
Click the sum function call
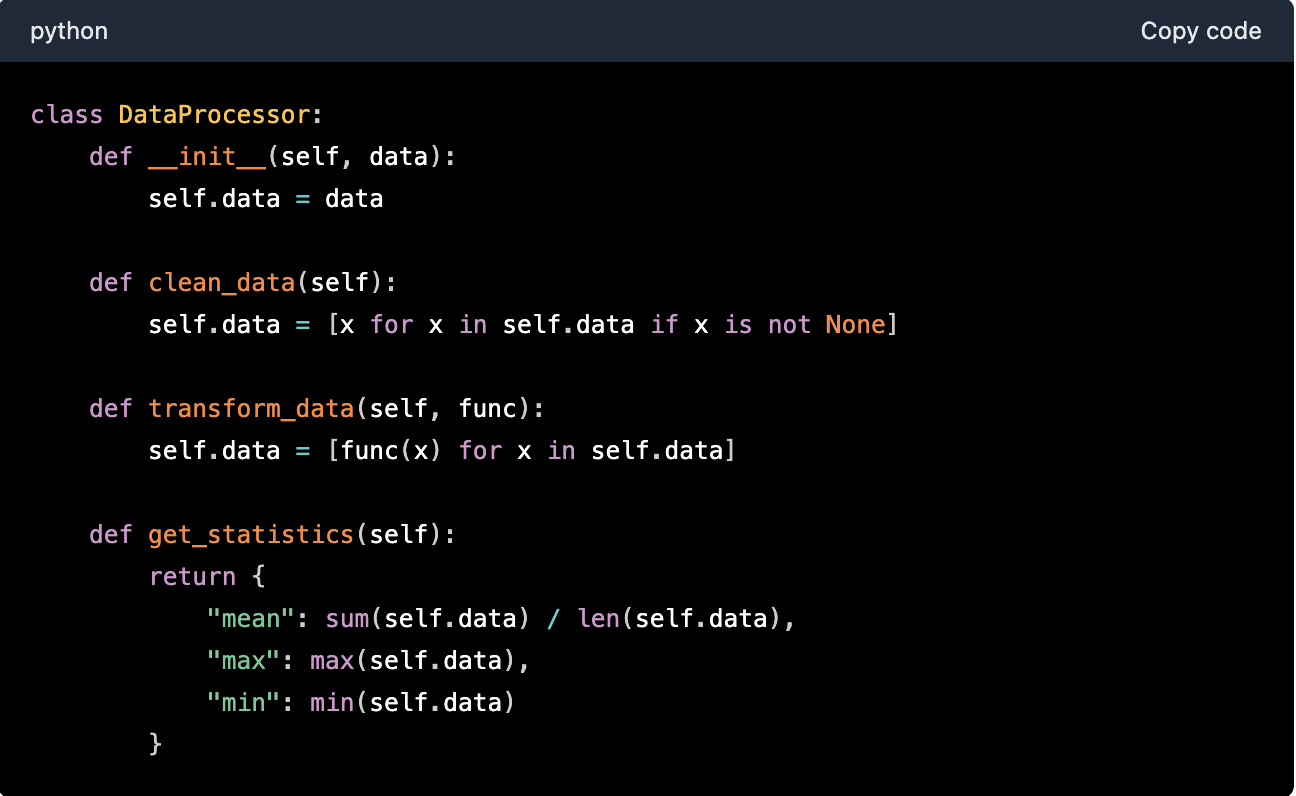(x=347, y=619)
